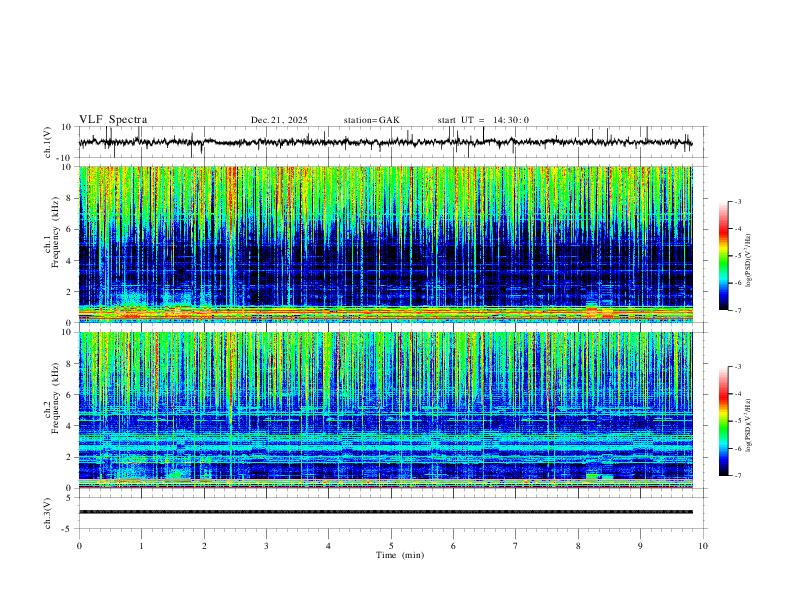Click time axis tick label "5"
The width and height of the screenshot is (792, 612).
tap(391, 546)
